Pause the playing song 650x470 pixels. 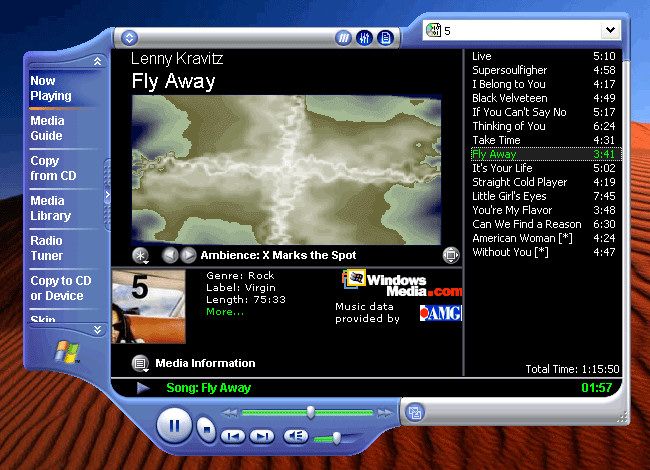tap(174, 427)
